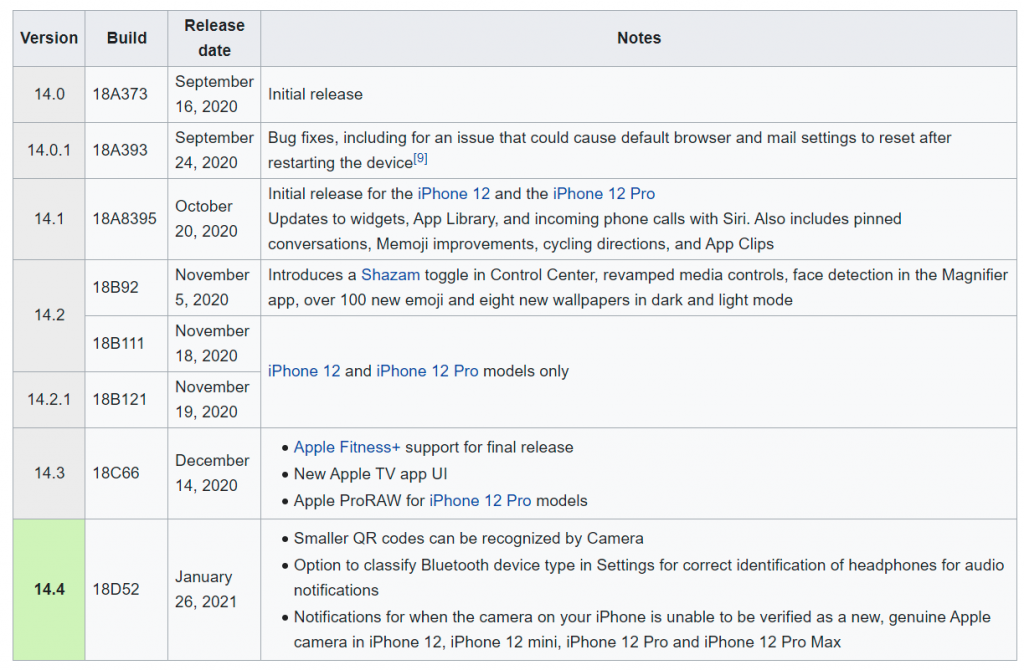
Task: Click the December 14, 2020 date cell
Action: [x=212, y=473]
